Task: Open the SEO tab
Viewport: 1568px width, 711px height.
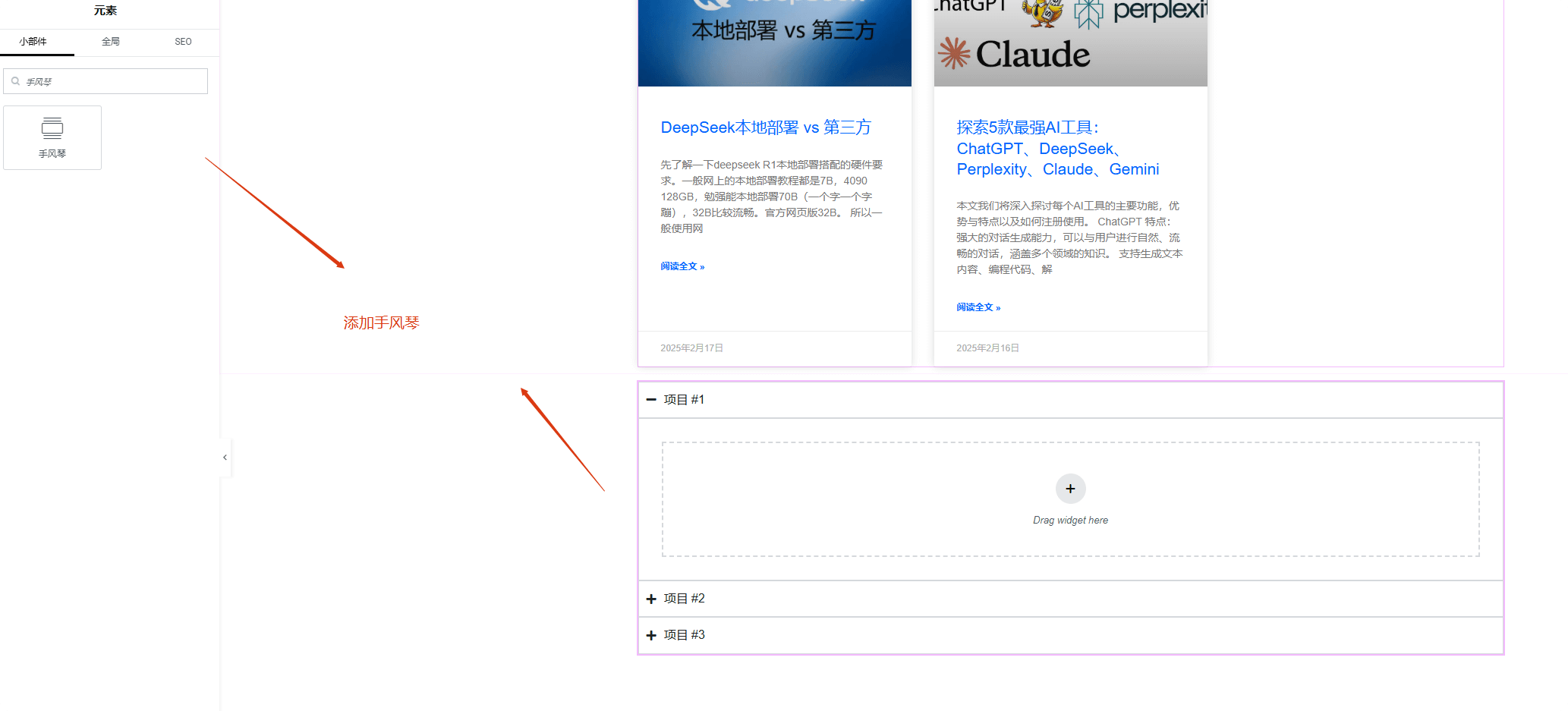Action: tap(183, 42)
